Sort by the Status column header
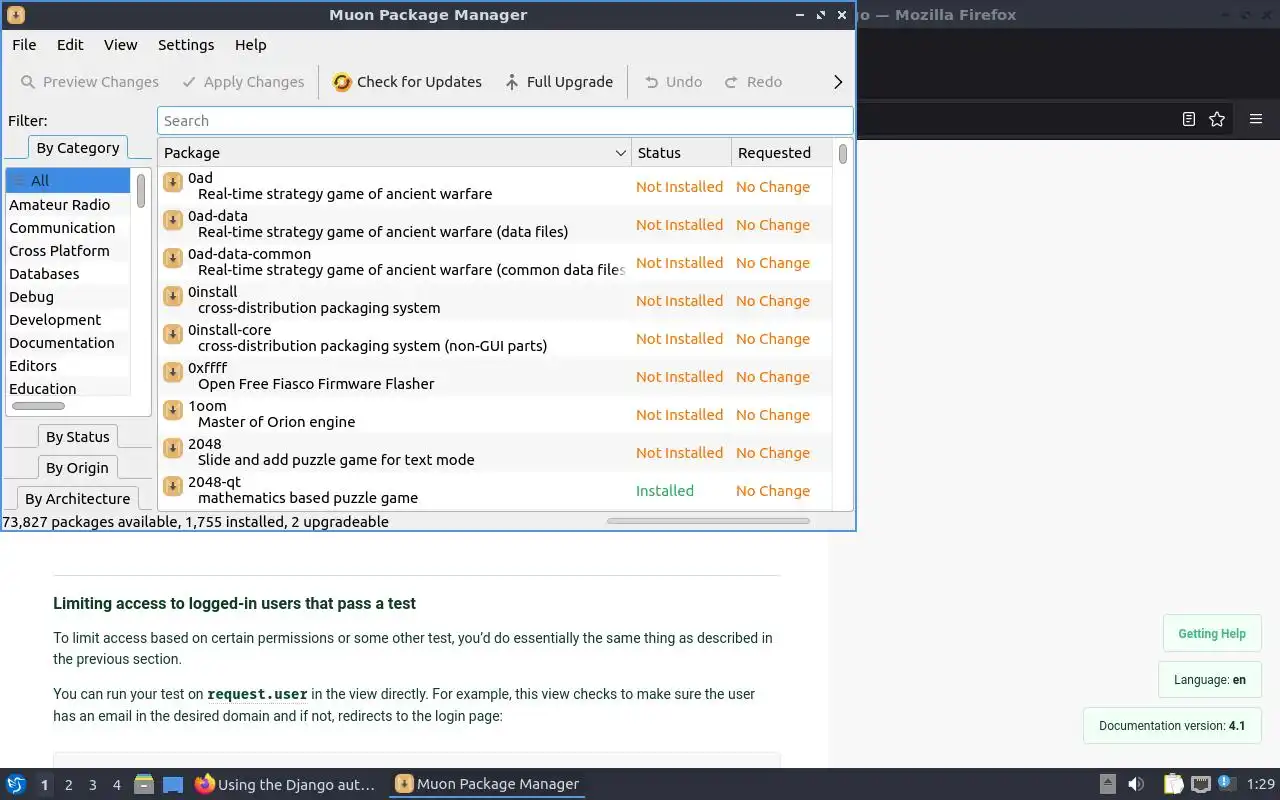1280x800 pixels. point(681,153)
